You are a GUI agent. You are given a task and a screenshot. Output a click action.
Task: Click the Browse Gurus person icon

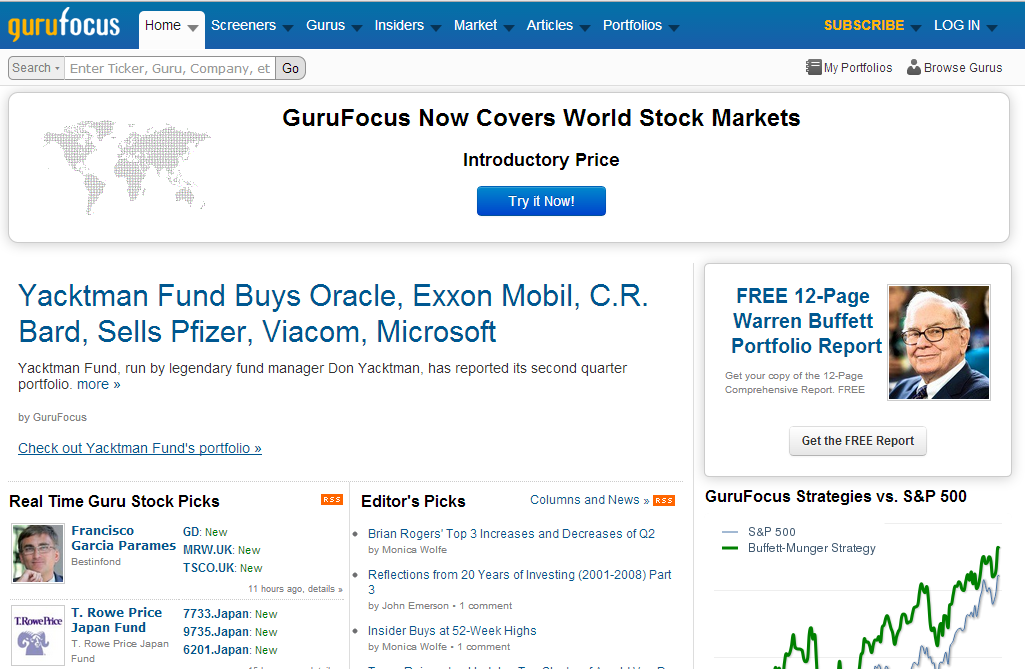(x=913, y=68)
